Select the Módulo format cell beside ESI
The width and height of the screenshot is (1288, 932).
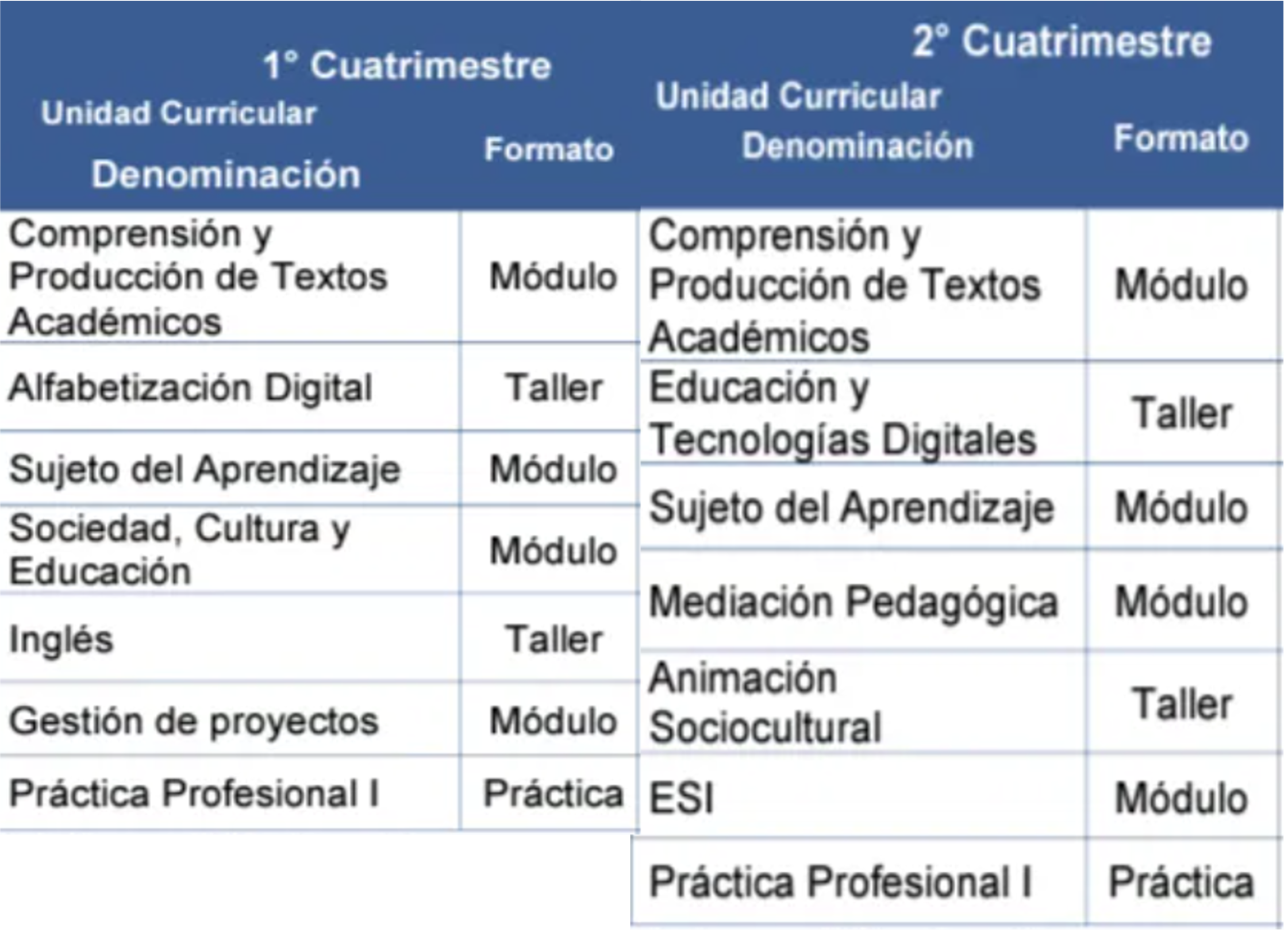coord(1181,798)
